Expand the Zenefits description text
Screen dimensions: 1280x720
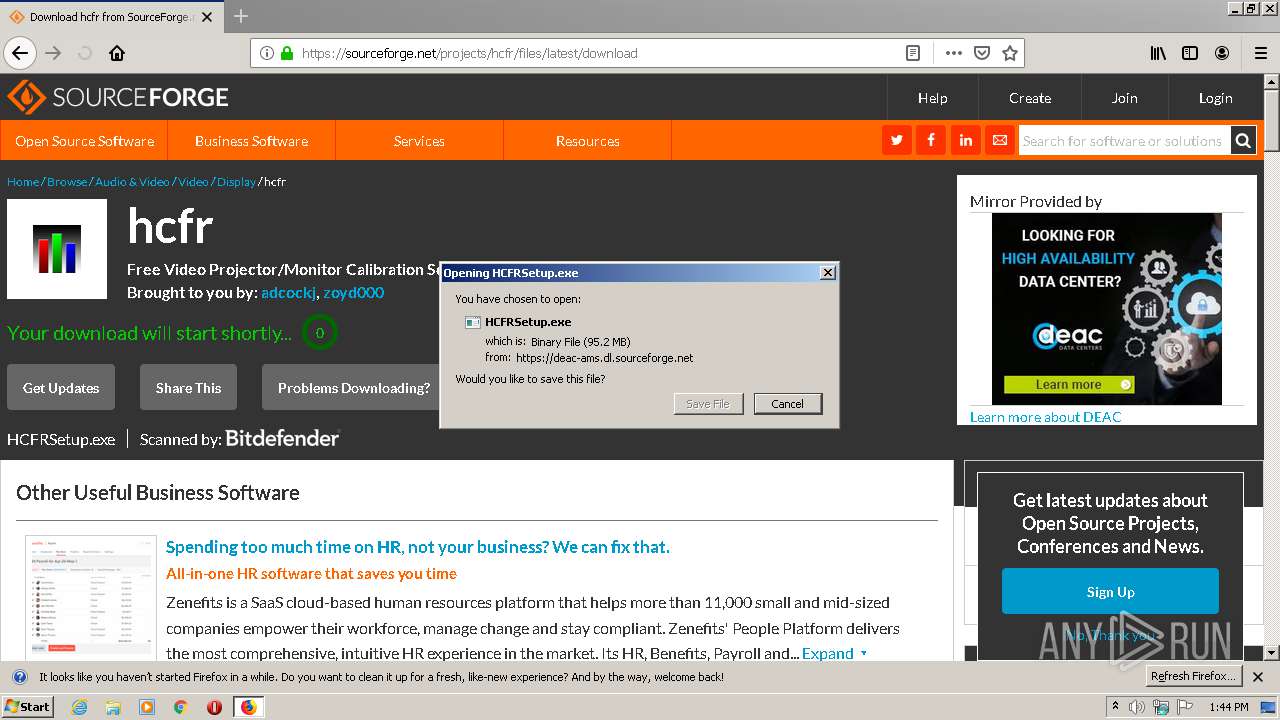coord(835,653)
